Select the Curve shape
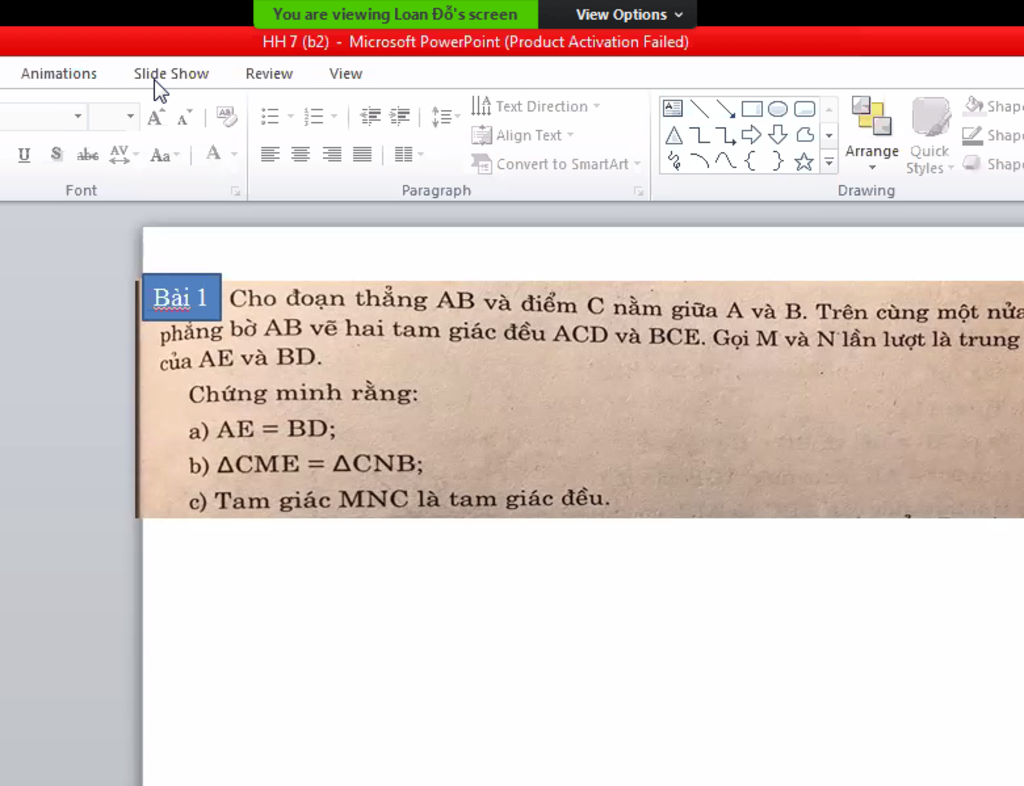Viewport: 1024px width, 786px height. pyautogui.click(x=726, y=161)
